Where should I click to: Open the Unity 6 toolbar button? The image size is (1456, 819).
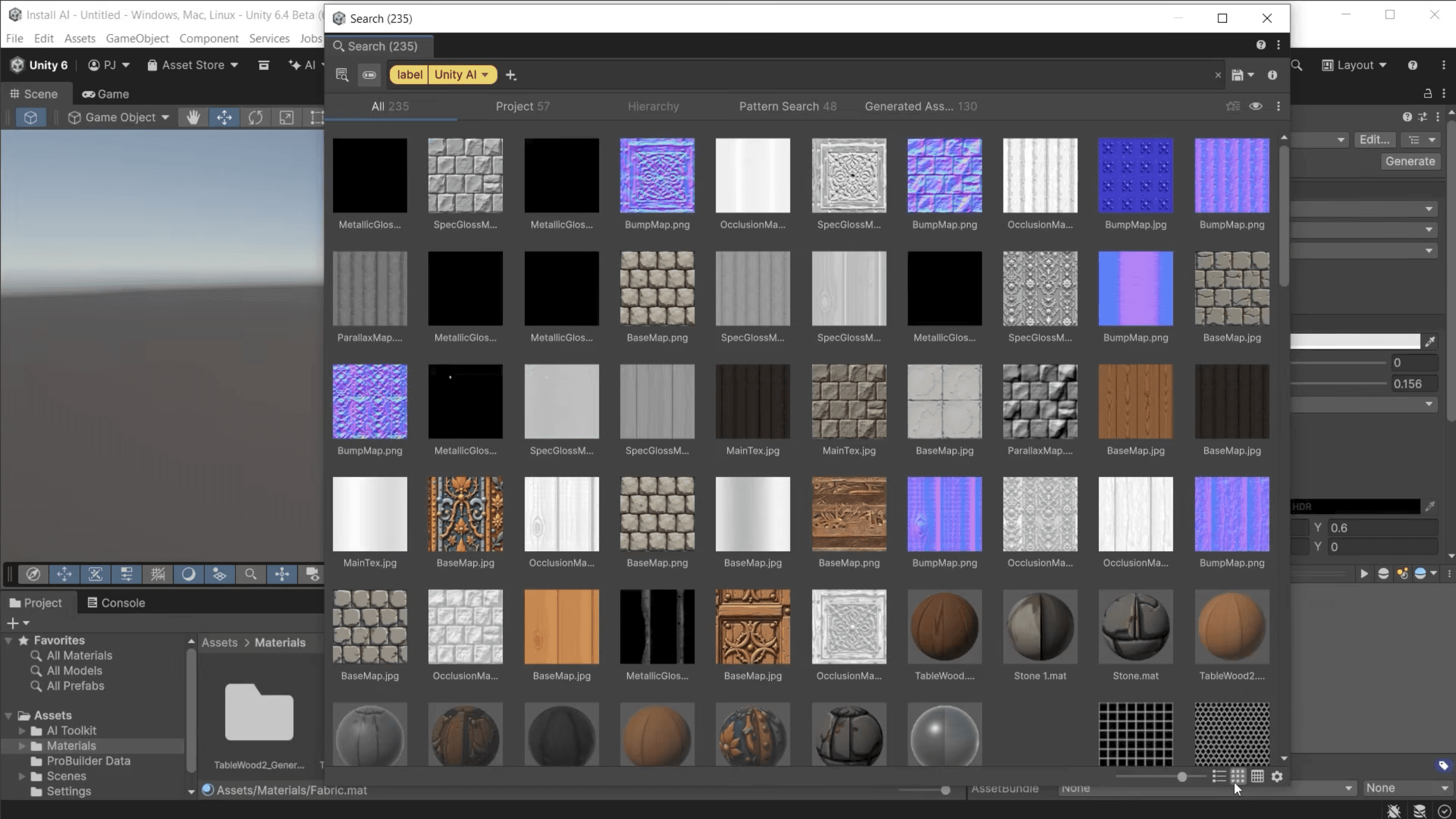[39, 65]
